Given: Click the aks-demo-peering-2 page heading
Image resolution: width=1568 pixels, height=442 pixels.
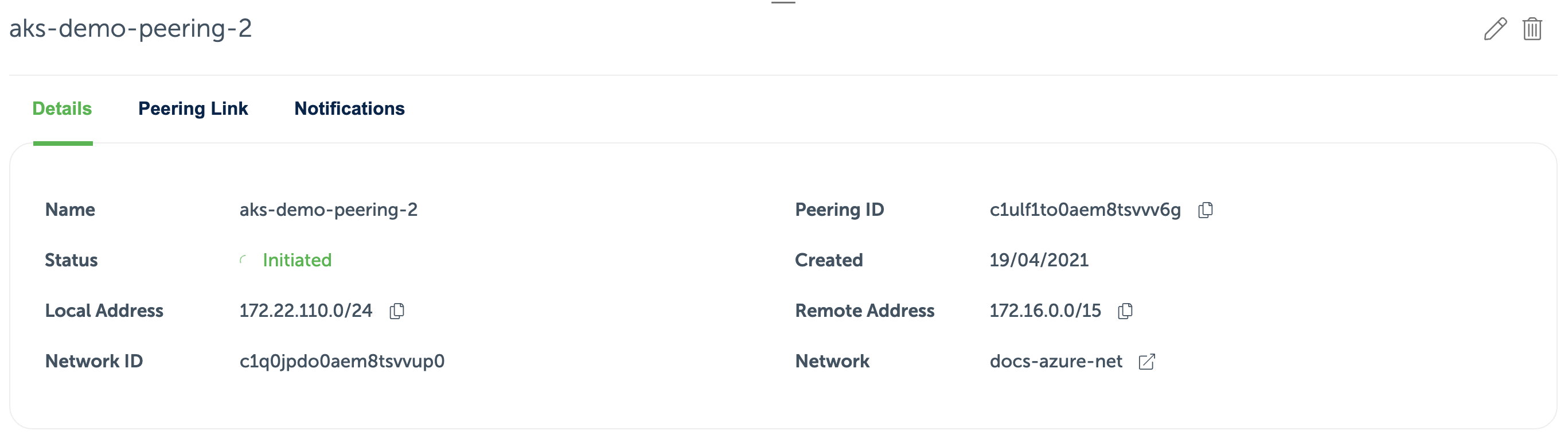Looking at the screenshot, I should click(130, 28).
